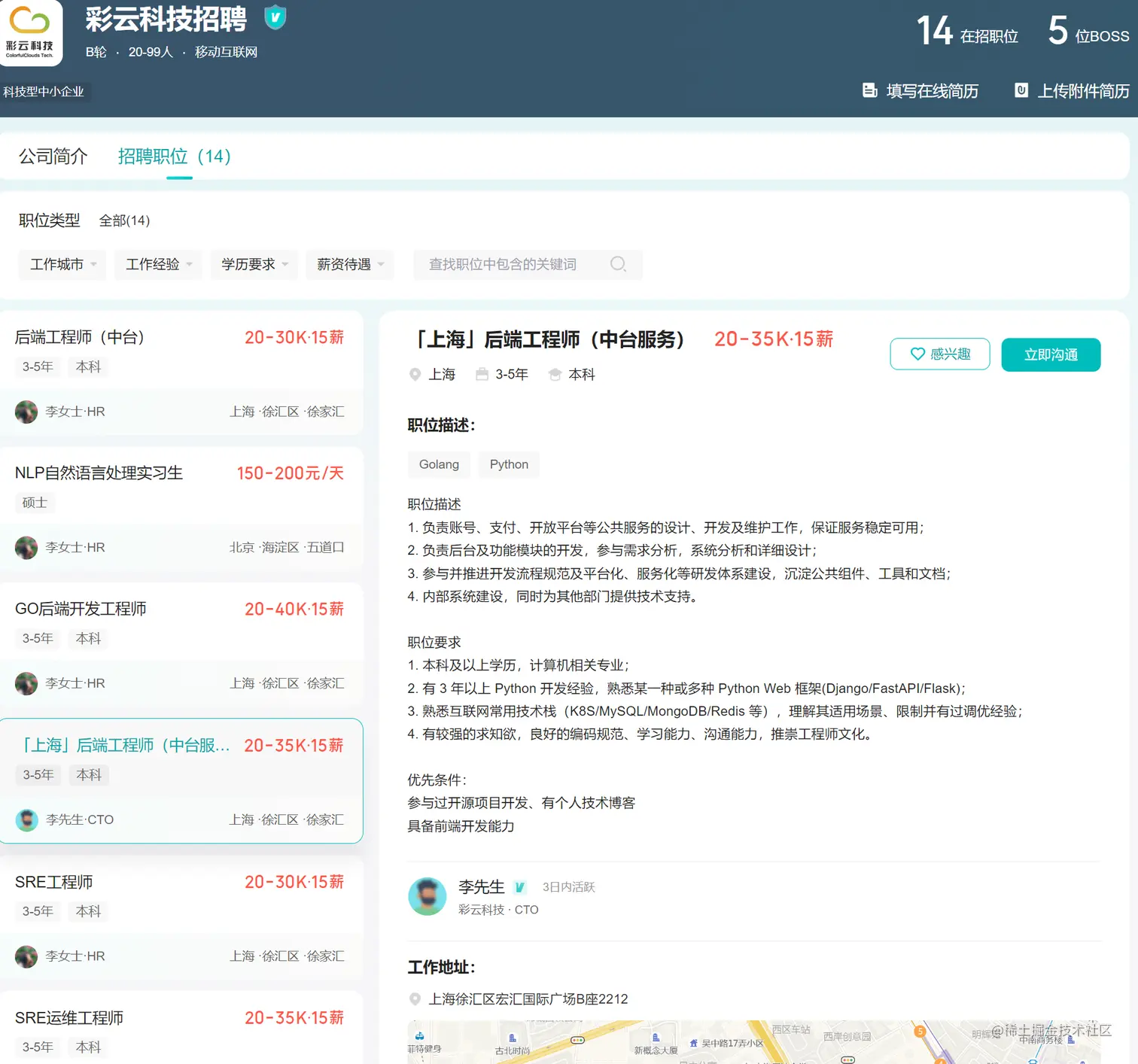Open the 薪资待遇 filter dropdown
This screenshot has height=1064, width=1138.
[x=348, y=264]
